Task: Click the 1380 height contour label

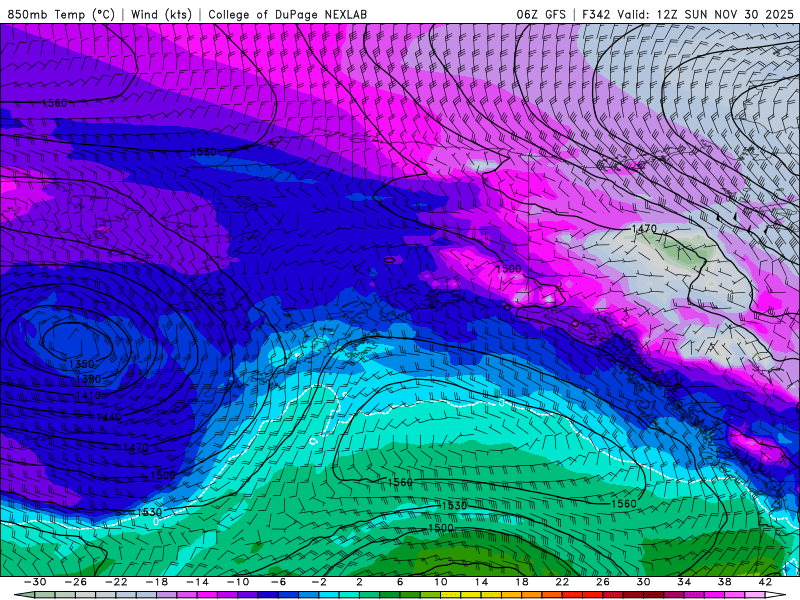Action: tap(91, 379)
